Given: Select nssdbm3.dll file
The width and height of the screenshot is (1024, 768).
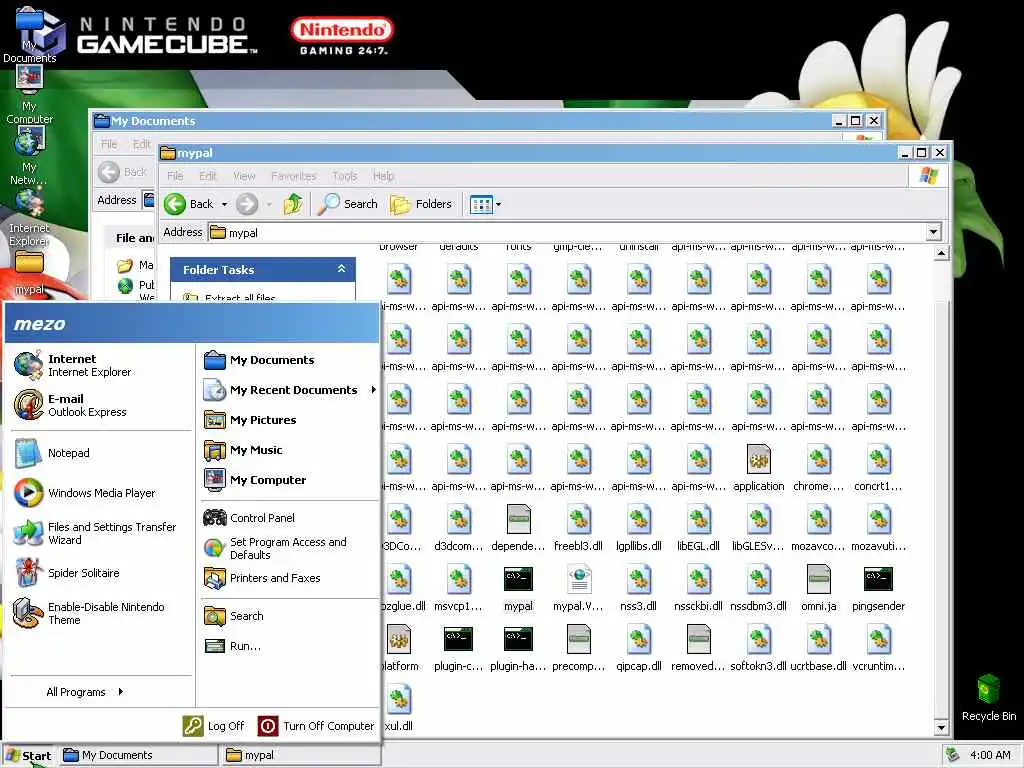Looking at the screenshot, I should (758, 589).
